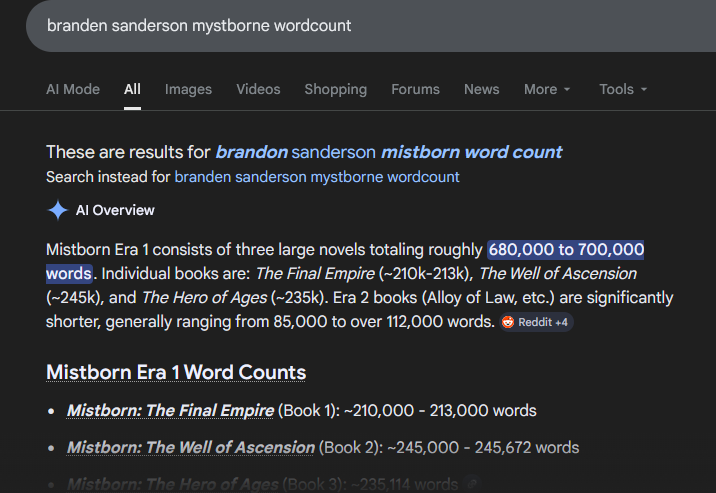716x493 pixels.
Task: Open the Images tab
Action: click(x=188, y=89)
